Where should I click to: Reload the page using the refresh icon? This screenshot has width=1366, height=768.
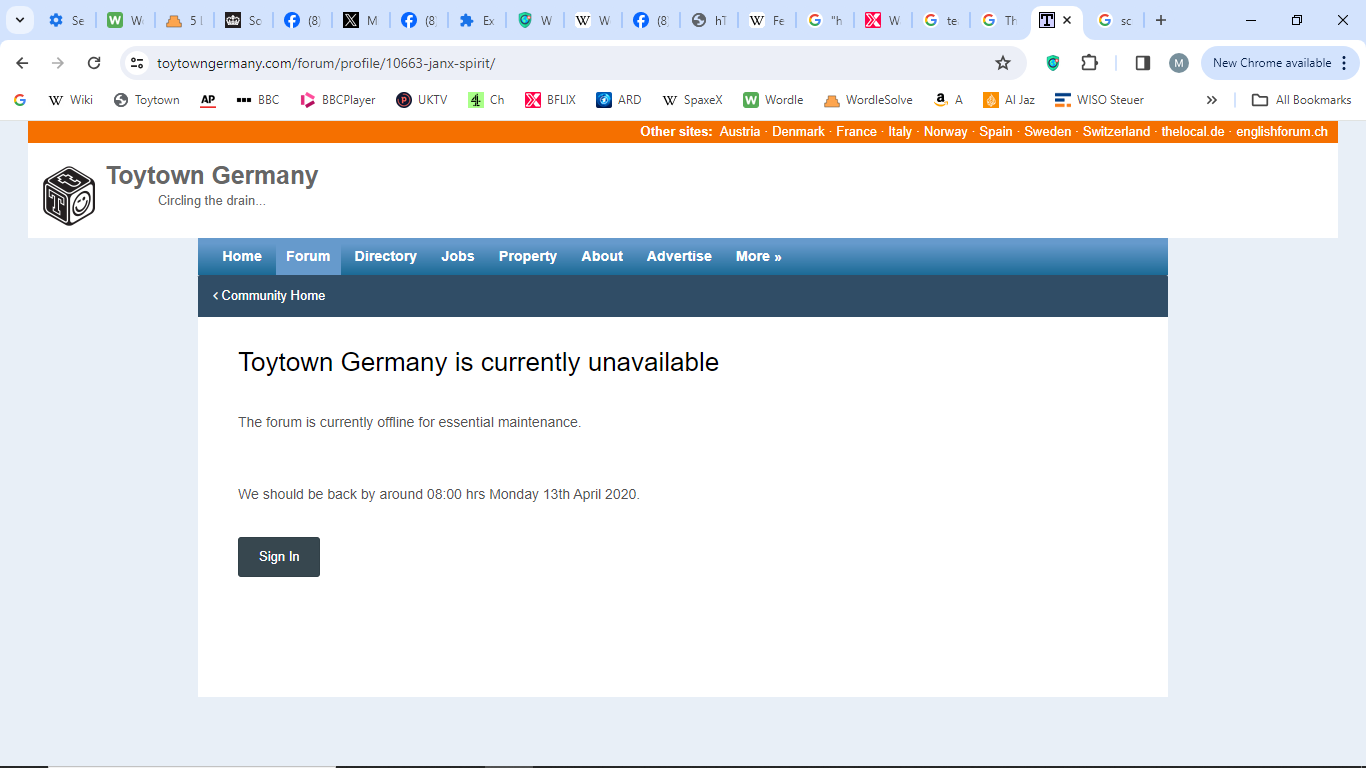click(x=94, y=63)
